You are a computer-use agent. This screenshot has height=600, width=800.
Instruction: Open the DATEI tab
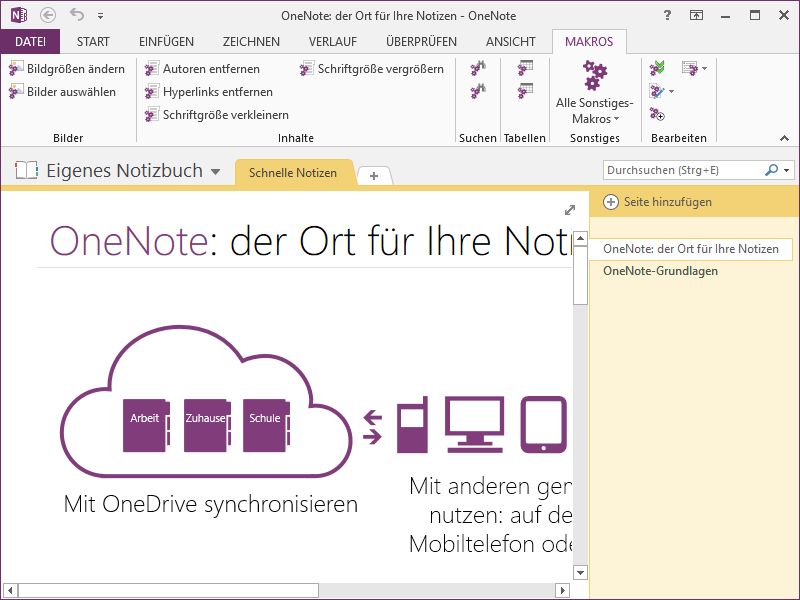pyautogui.click(x=30, y=42)
